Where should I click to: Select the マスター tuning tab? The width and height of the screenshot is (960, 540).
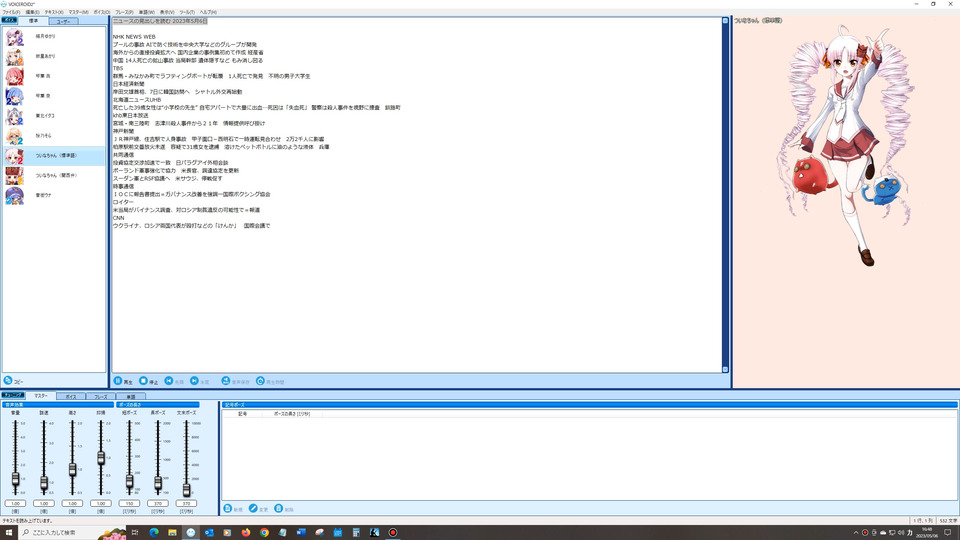[x=41, y=396]
